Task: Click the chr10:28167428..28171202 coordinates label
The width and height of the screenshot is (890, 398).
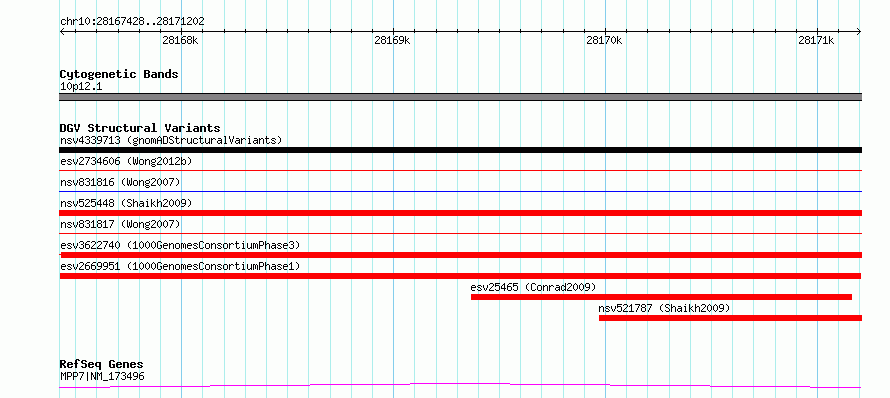Action: [x=132, y=22]
